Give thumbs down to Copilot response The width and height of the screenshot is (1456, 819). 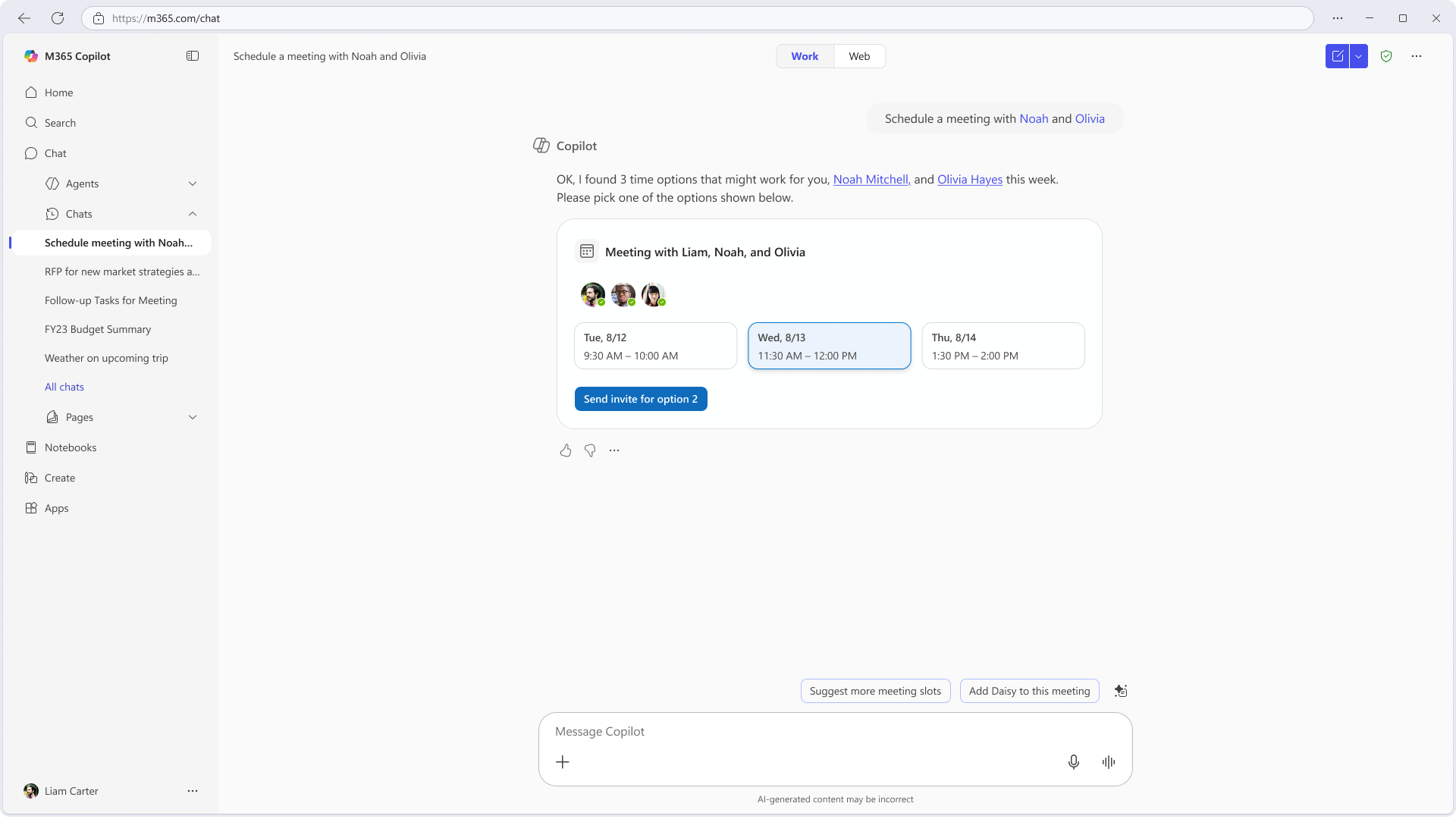590,450
